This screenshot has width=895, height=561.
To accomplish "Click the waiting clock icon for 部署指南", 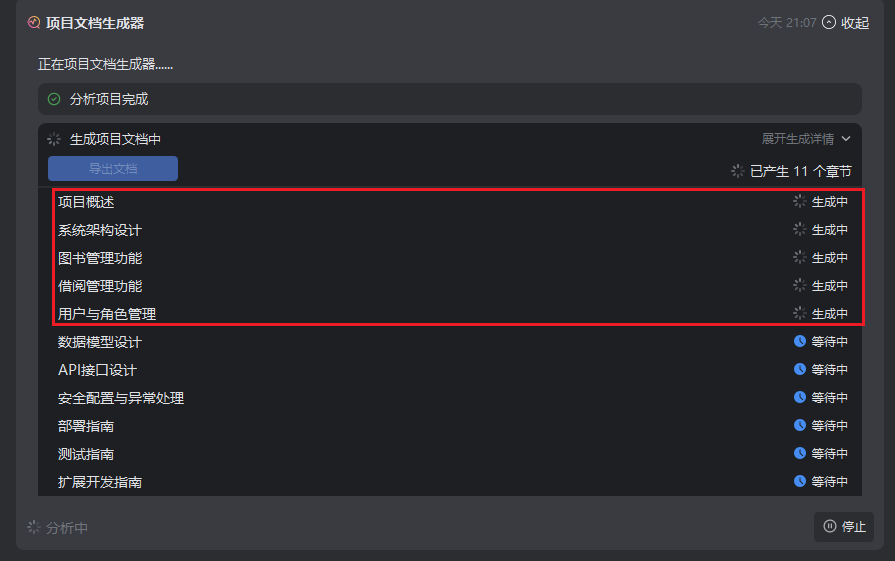I will (800, 426).
